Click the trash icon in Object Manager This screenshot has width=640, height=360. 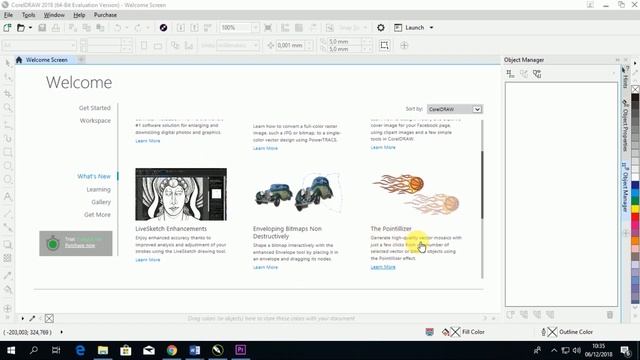[609, 315]
